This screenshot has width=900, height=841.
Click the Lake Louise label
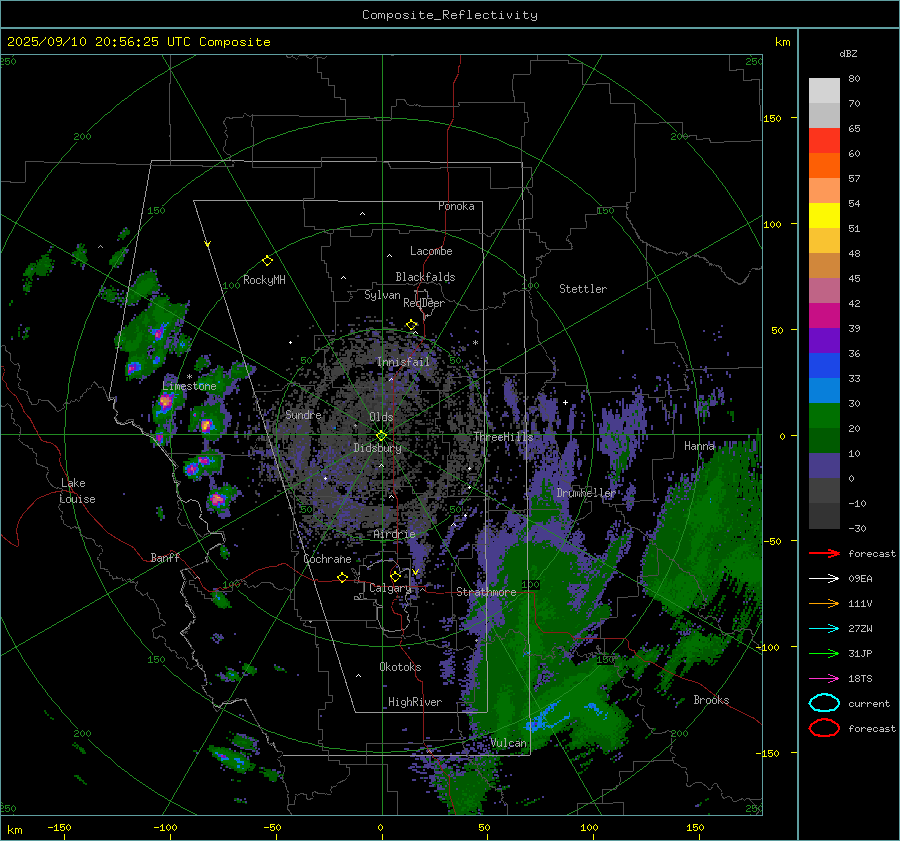77,491
